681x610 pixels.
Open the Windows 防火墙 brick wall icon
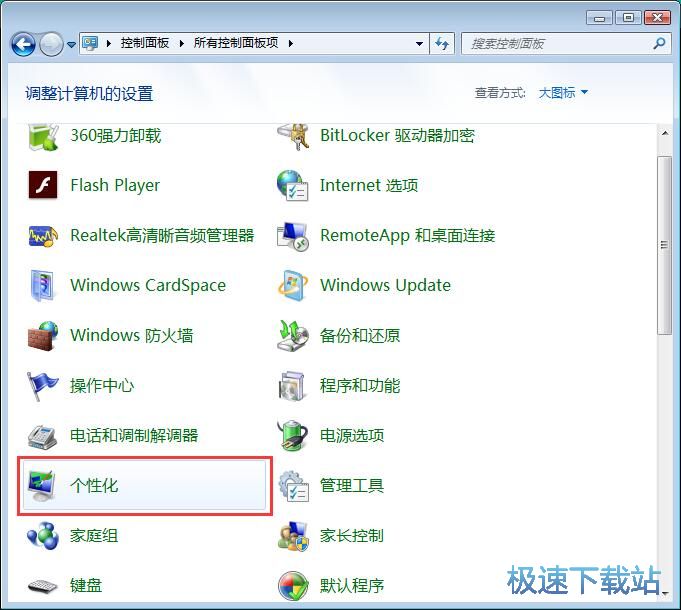43,336
